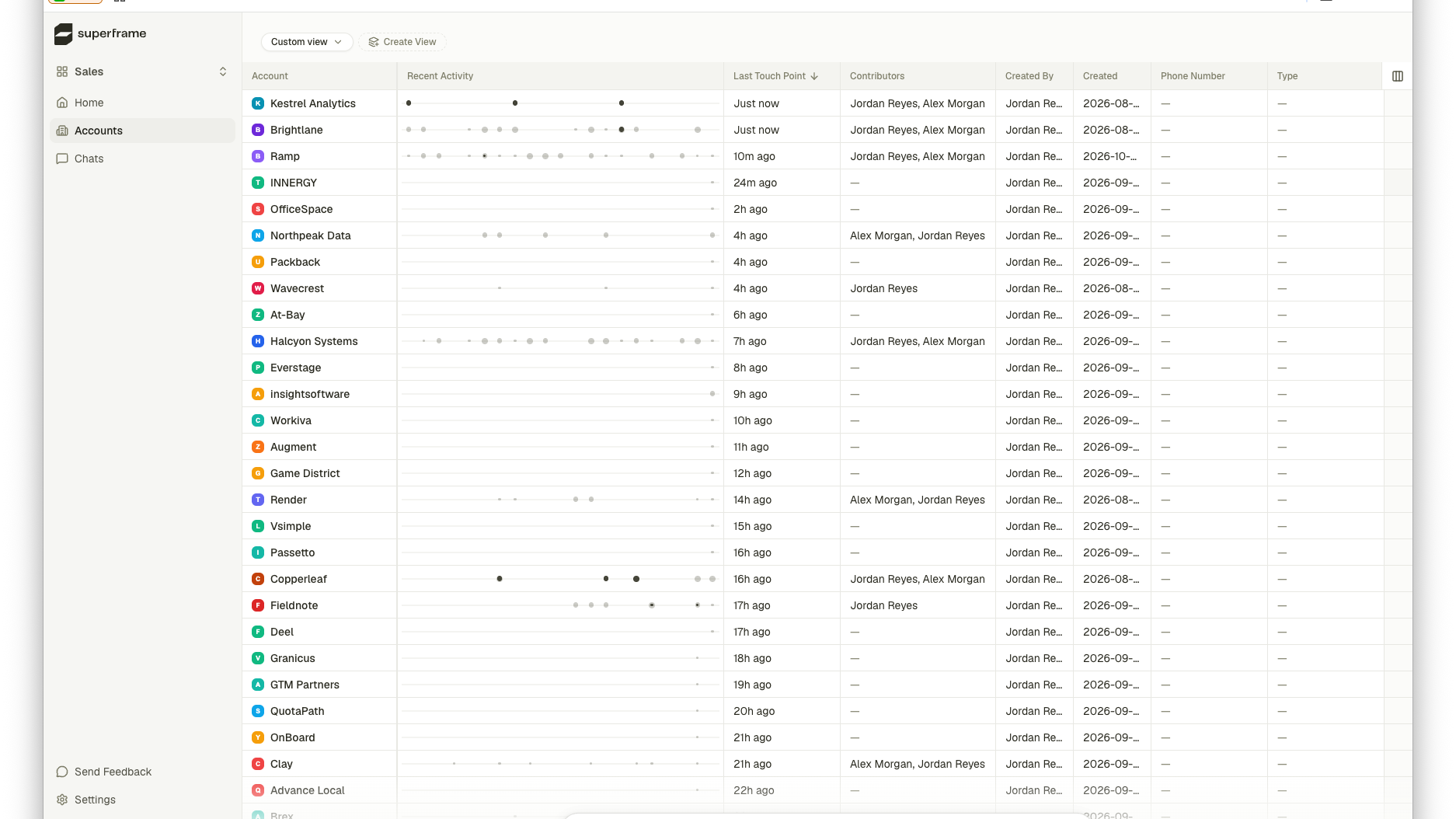Click the Create View stack icon
Image resolution: width=1456 pixels, height=819 pixels.
click(374, 42)
